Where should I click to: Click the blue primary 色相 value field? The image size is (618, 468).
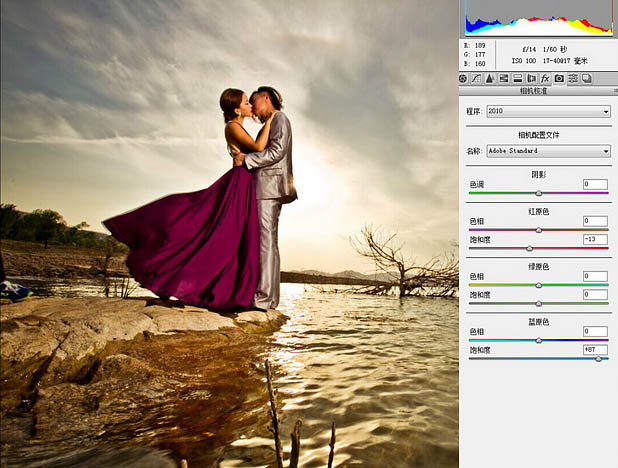point(595,331)
